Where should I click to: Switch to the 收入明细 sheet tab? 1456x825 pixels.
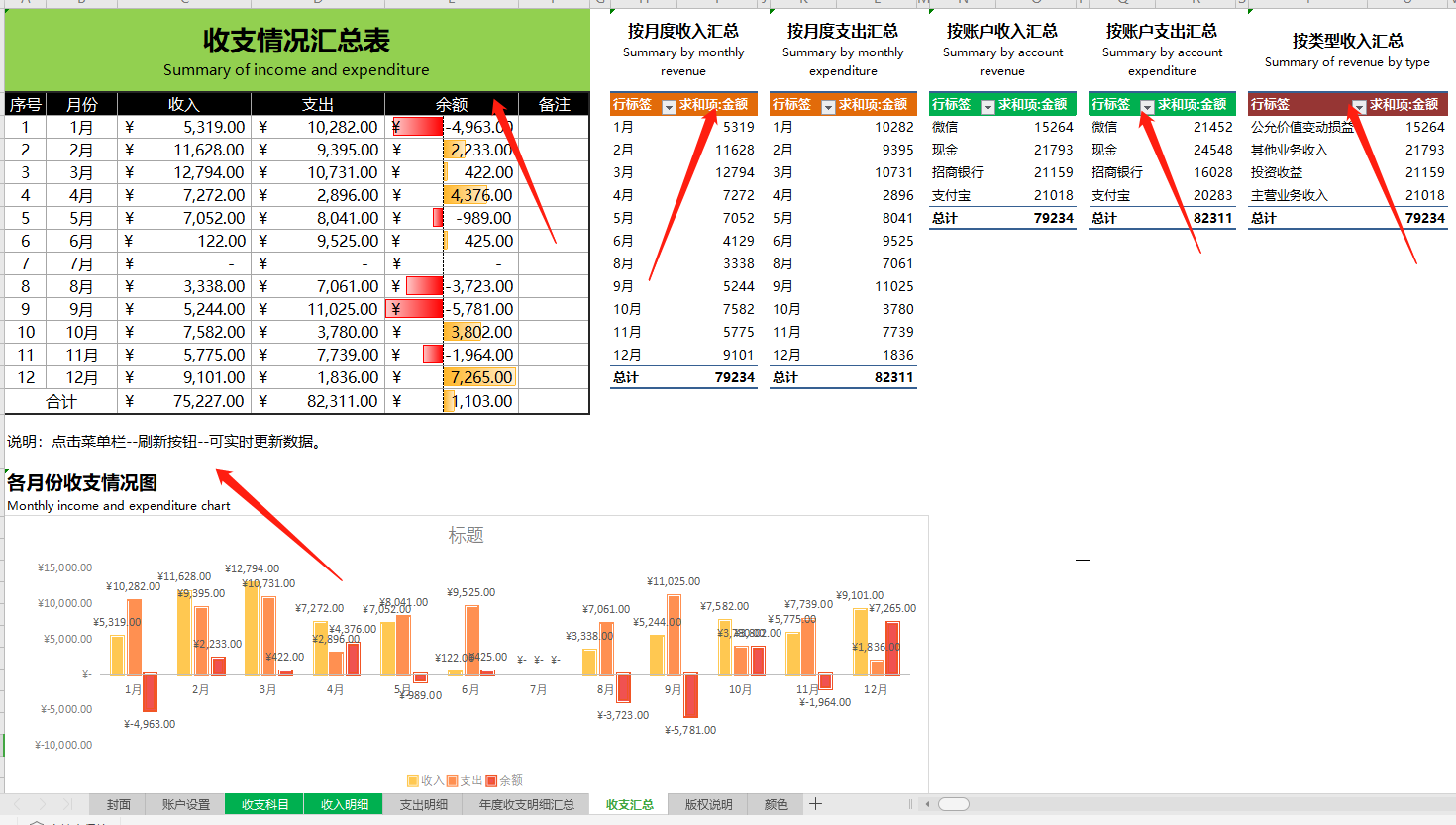(343, 804)
